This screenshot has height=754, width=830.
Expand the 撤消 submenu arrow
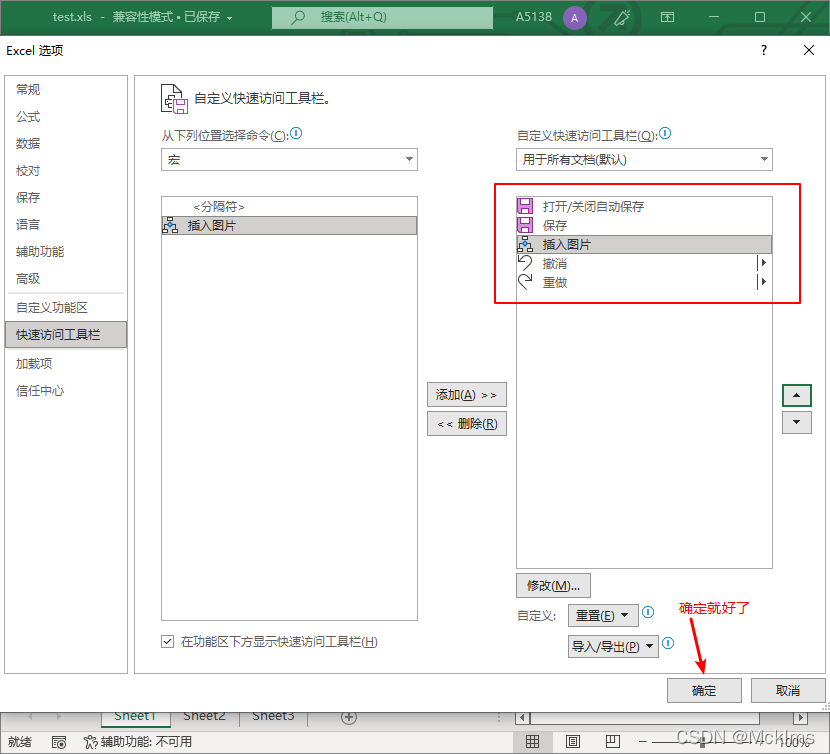[x=763, y=263]
